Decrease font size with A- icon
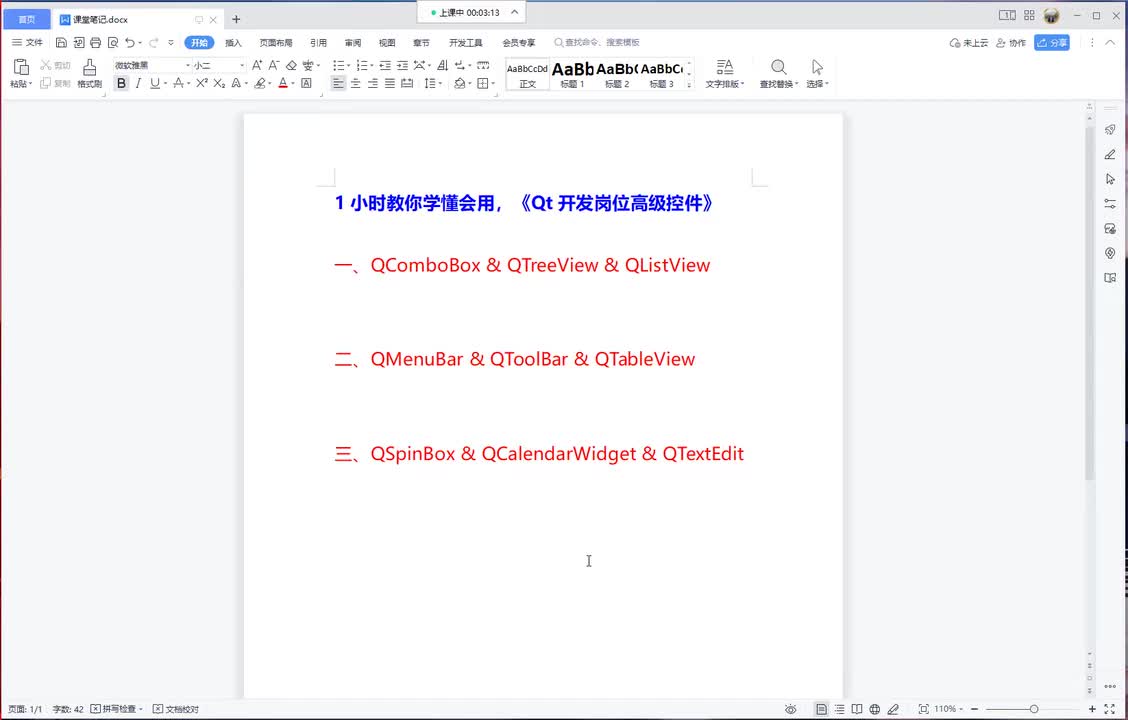 [273, 65]
